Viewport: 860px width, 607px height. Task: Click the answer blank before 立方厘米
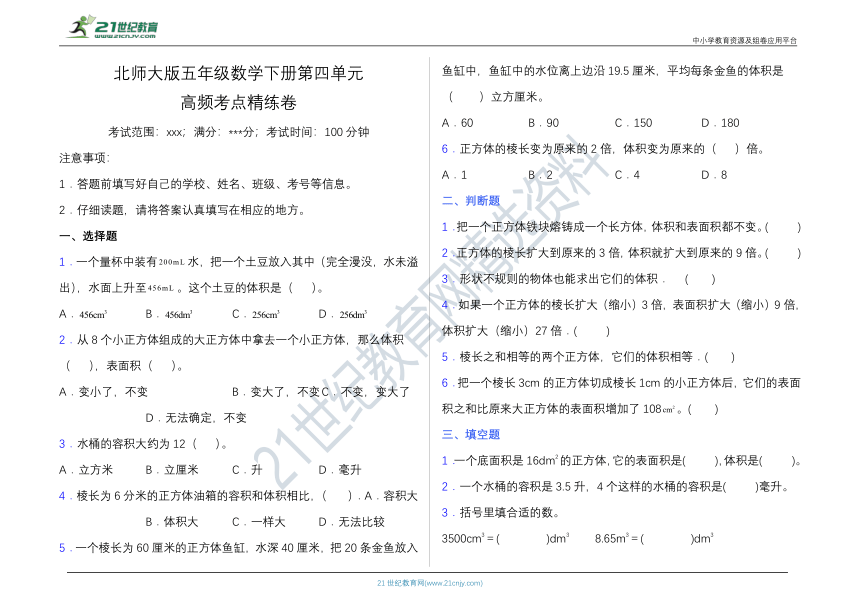coord(466,97)
